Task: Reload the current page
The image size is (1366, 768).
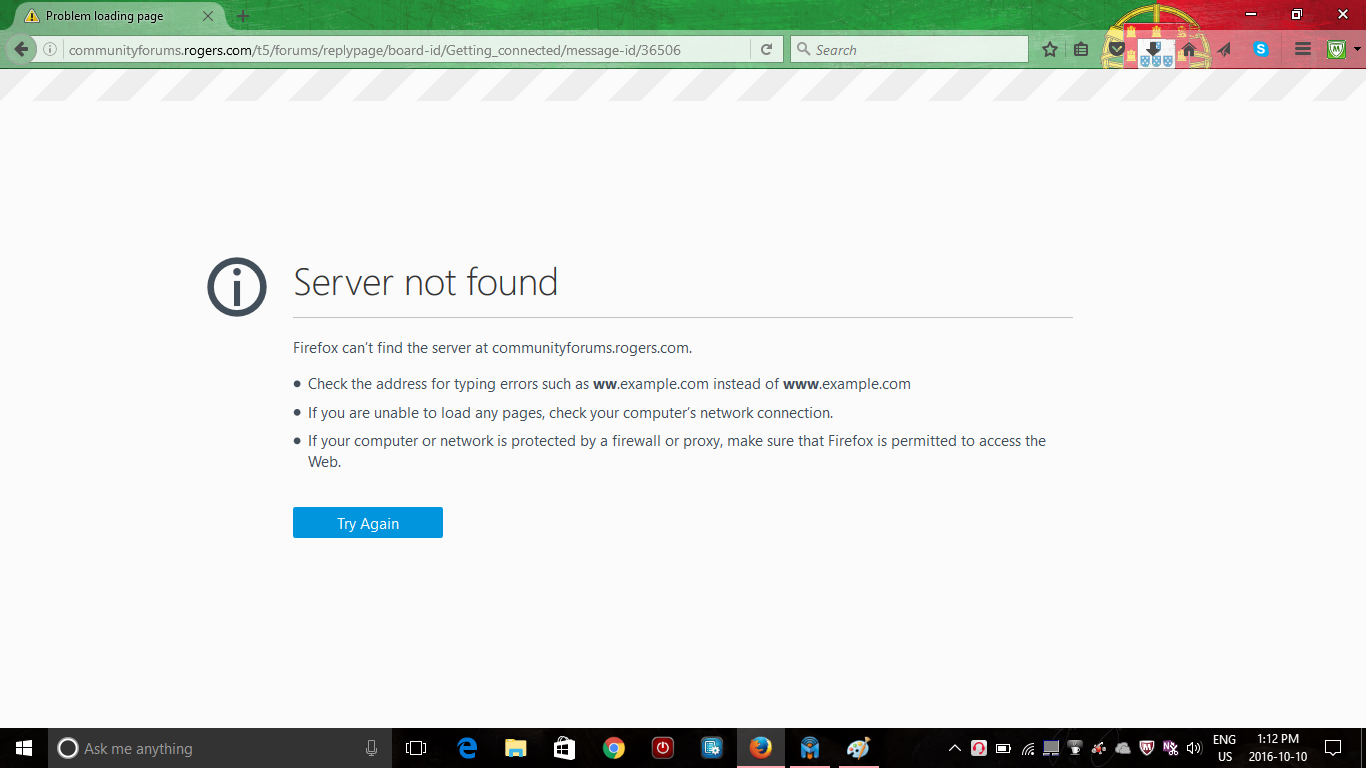Action: [x=766, y=49]
